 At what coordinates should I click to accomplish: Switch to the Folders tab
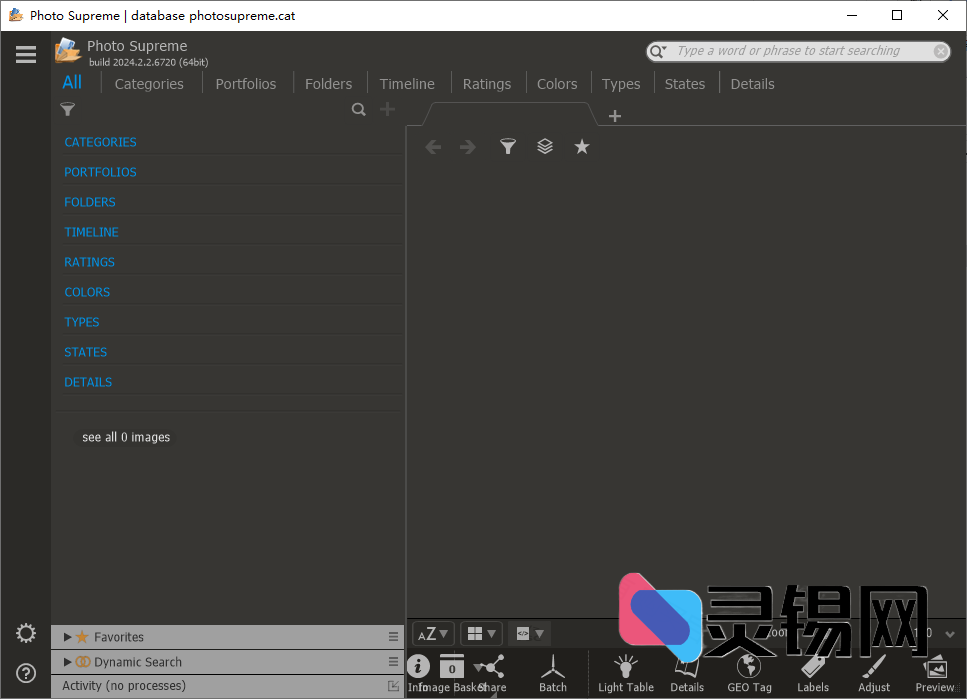[x=329, y=83]
